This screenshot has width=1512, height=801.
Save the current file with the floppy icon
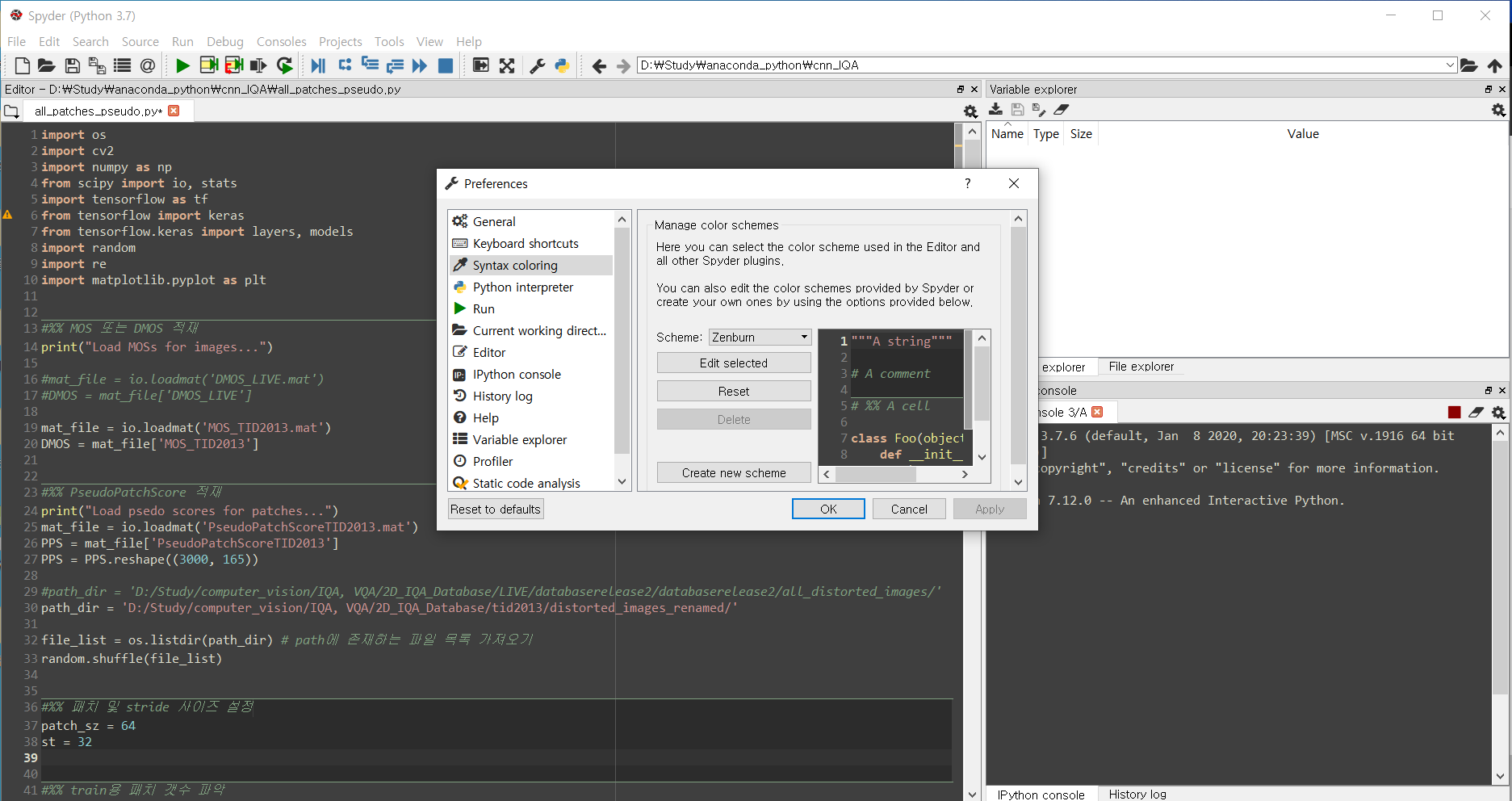point(72,65)
